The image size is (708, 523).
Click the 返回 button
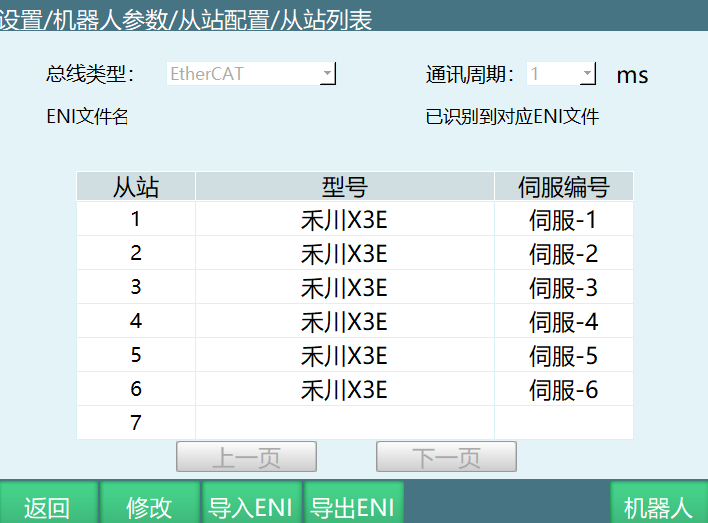tap(49, 503)
